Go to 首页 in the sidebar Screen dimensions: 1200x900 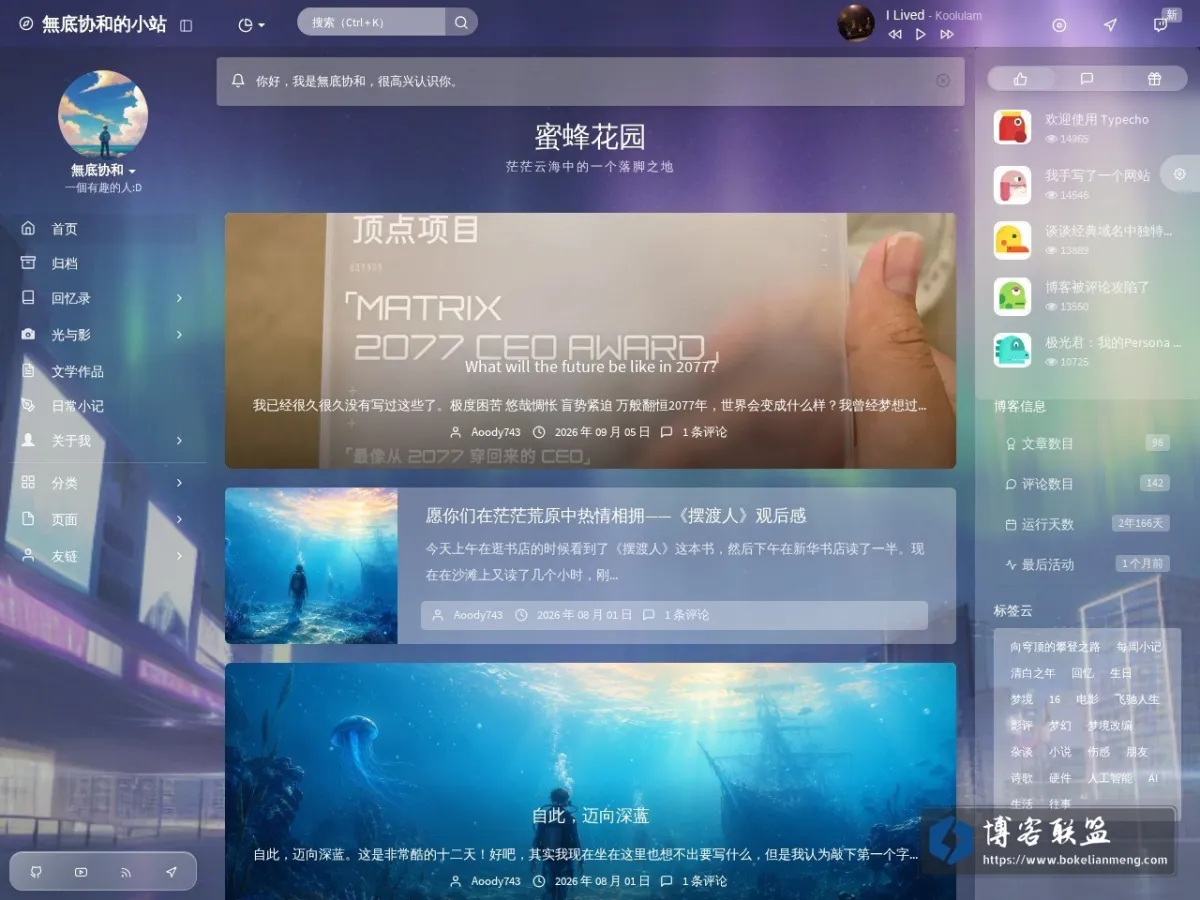(x=103, y=229)
